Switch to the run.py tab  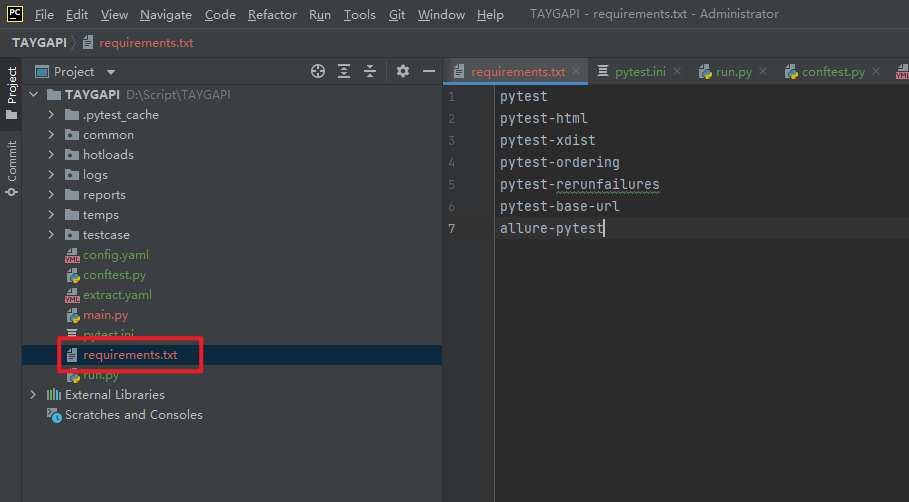pos(733,72)
